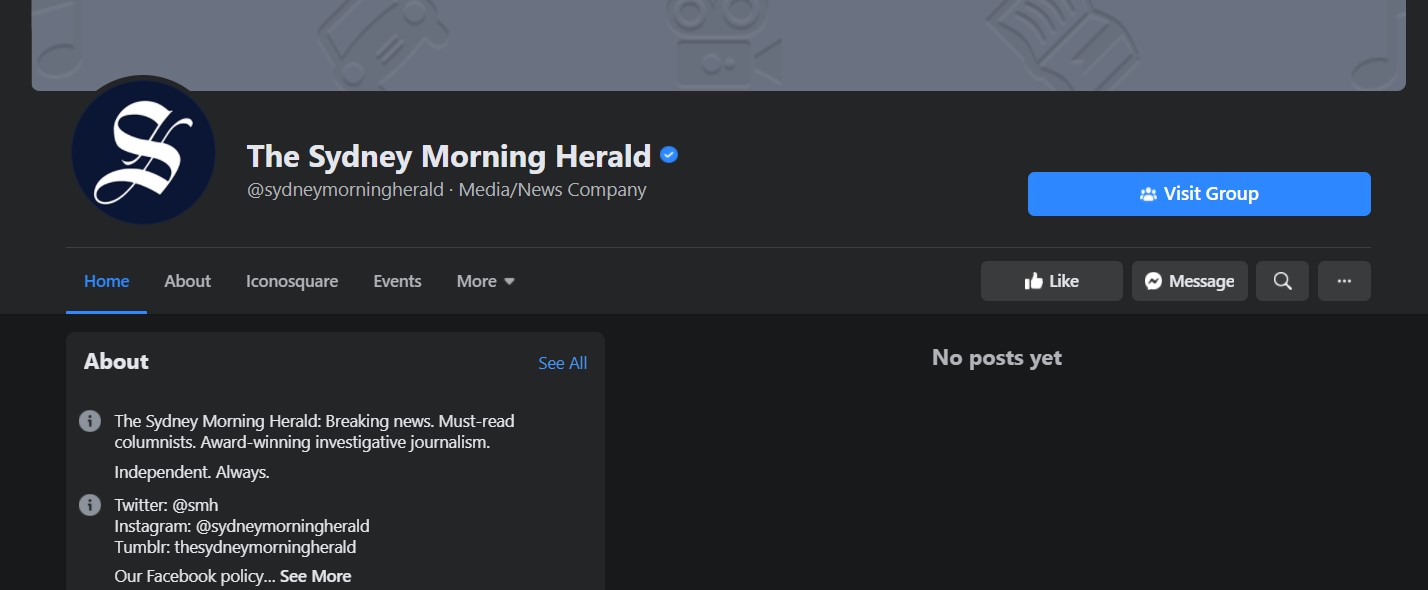Click the magnifying glass search icon
Image resolution: width=1428 pixels, height=590 pixels.
(1283, 281)
